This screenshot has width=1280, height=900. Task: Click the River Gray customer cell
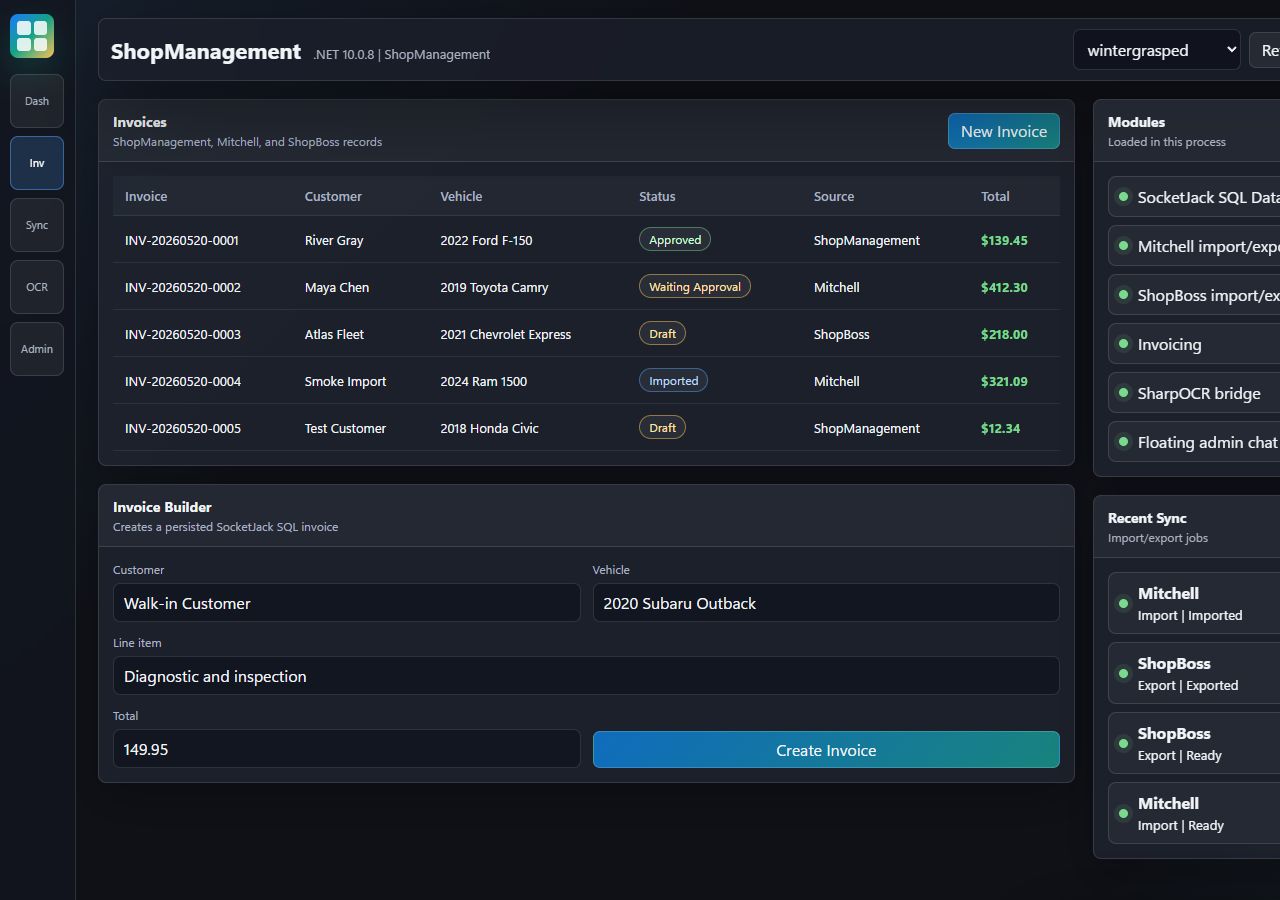pos(334,240)
